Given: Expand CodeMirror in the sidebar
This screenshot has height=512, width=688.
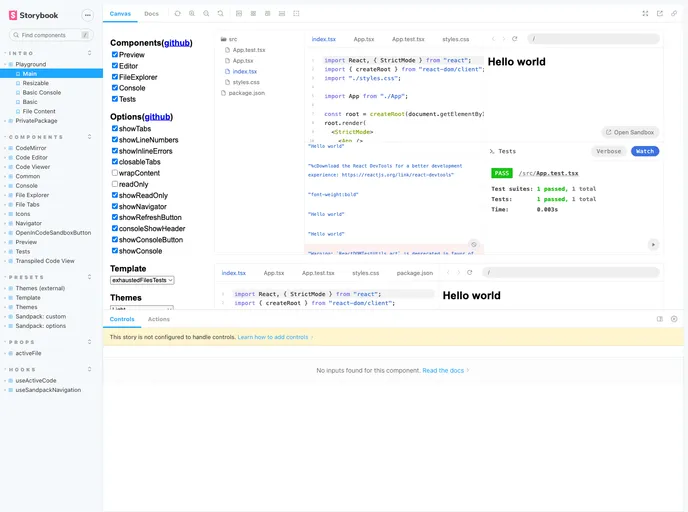Looking at the screenshot, I should [x=31, y=148].
